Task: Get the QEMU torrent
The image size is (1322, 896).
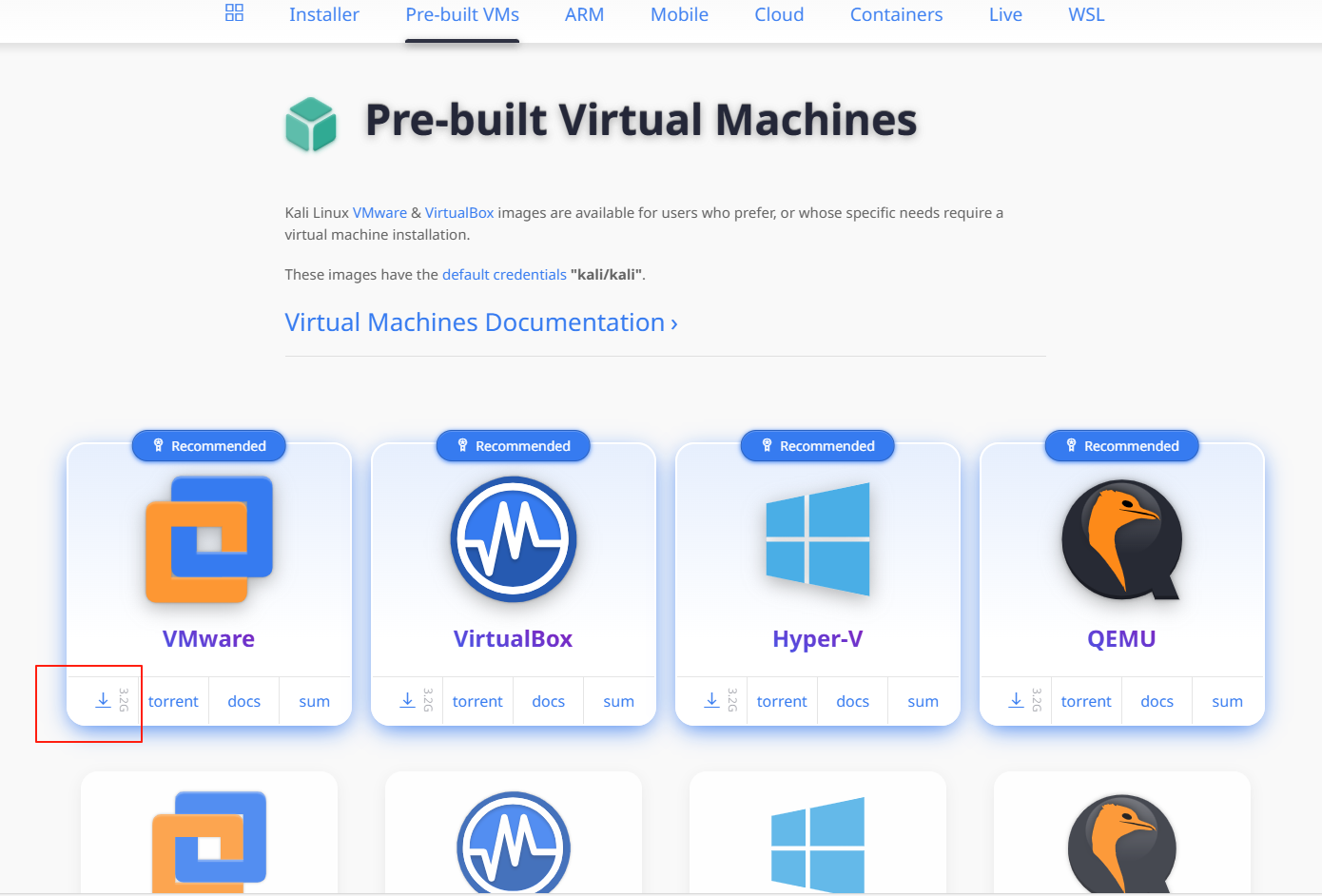Action: click(x=1086, y=701)
